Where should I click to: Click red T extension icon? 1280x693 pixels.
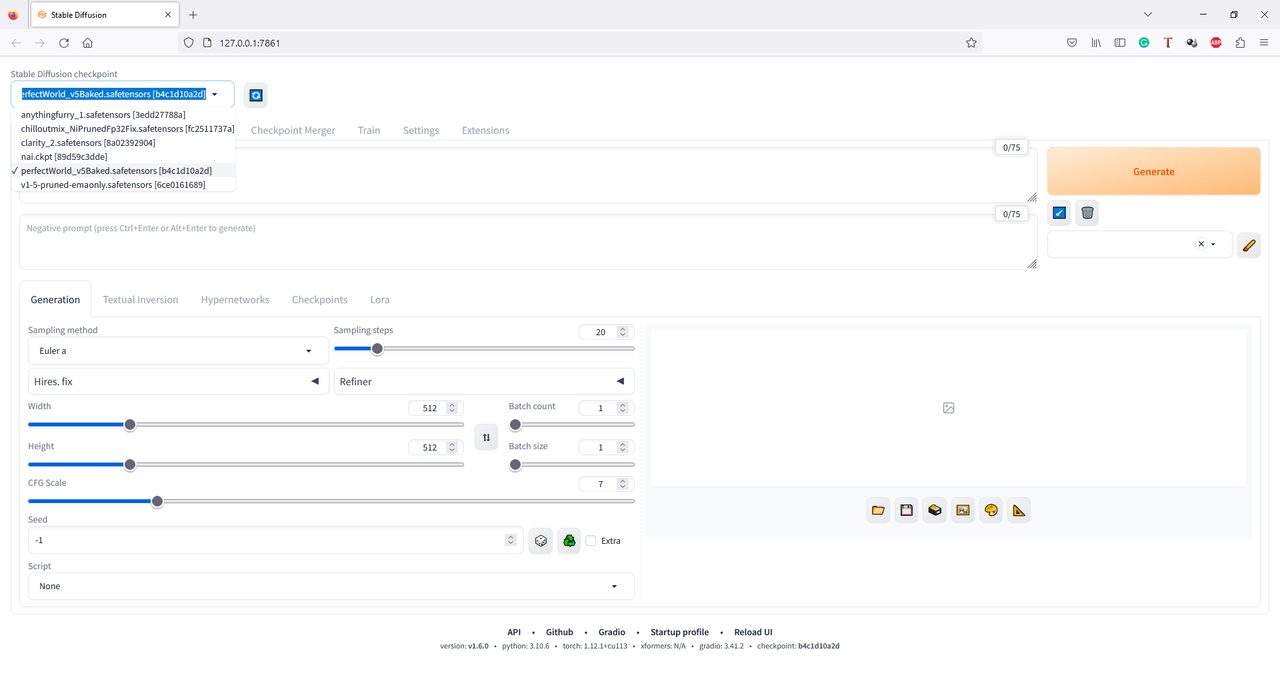tap(1168, 43)
